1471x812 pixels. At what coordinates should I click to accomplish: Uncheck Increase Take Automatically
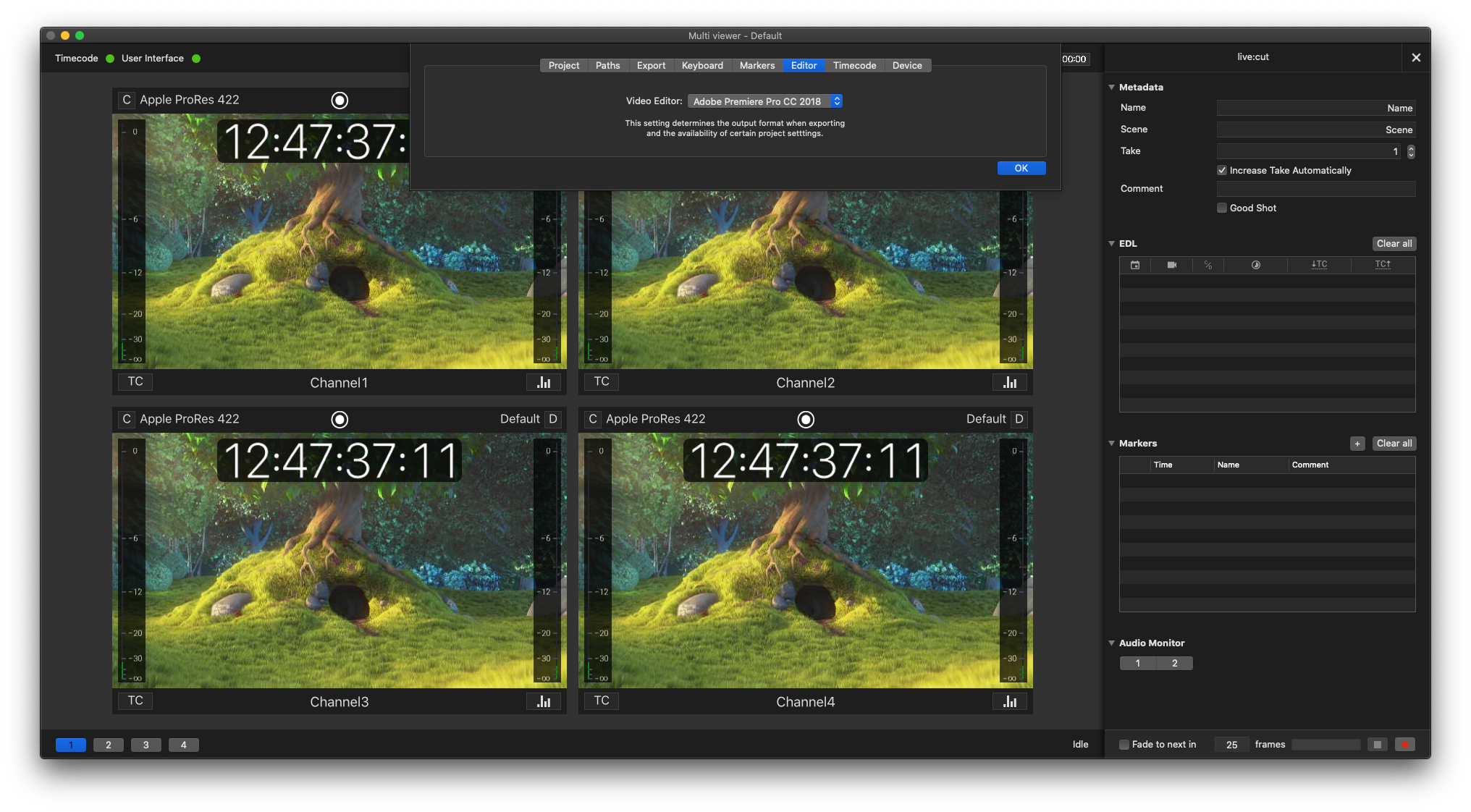1222,171
